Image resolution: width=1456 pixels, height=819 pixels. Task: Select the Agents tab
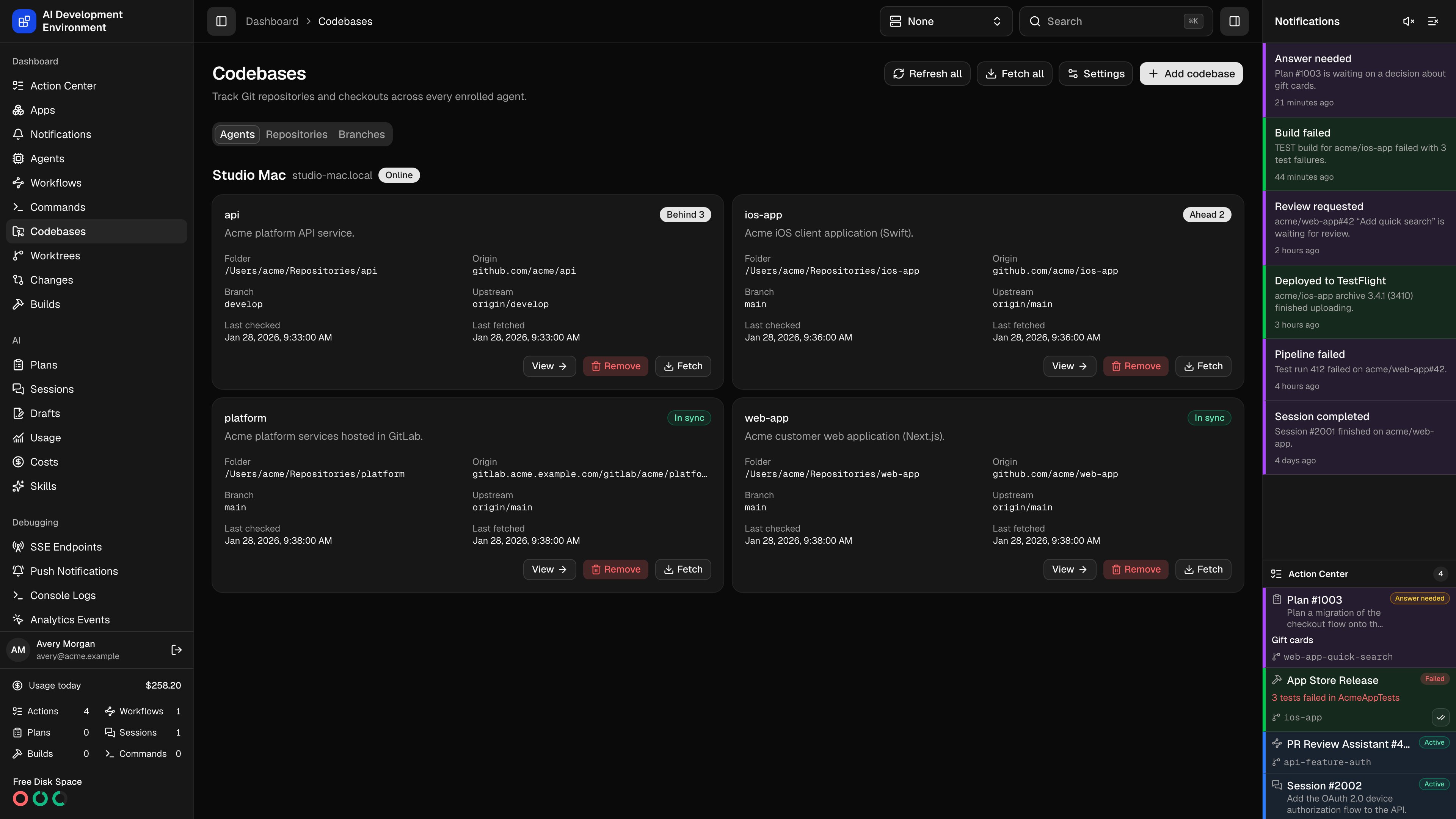(x=237, y=135)
